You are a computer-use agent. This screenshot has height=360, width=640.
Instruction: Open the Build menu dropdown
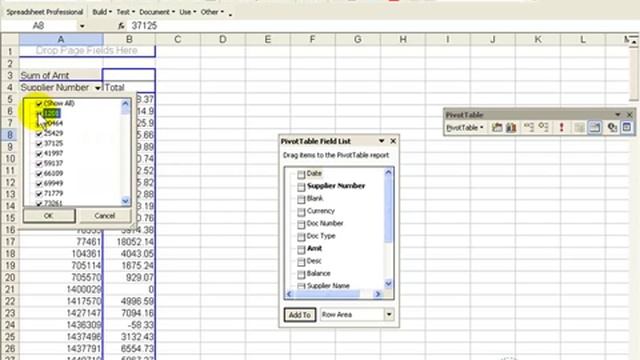click(102, 12)
